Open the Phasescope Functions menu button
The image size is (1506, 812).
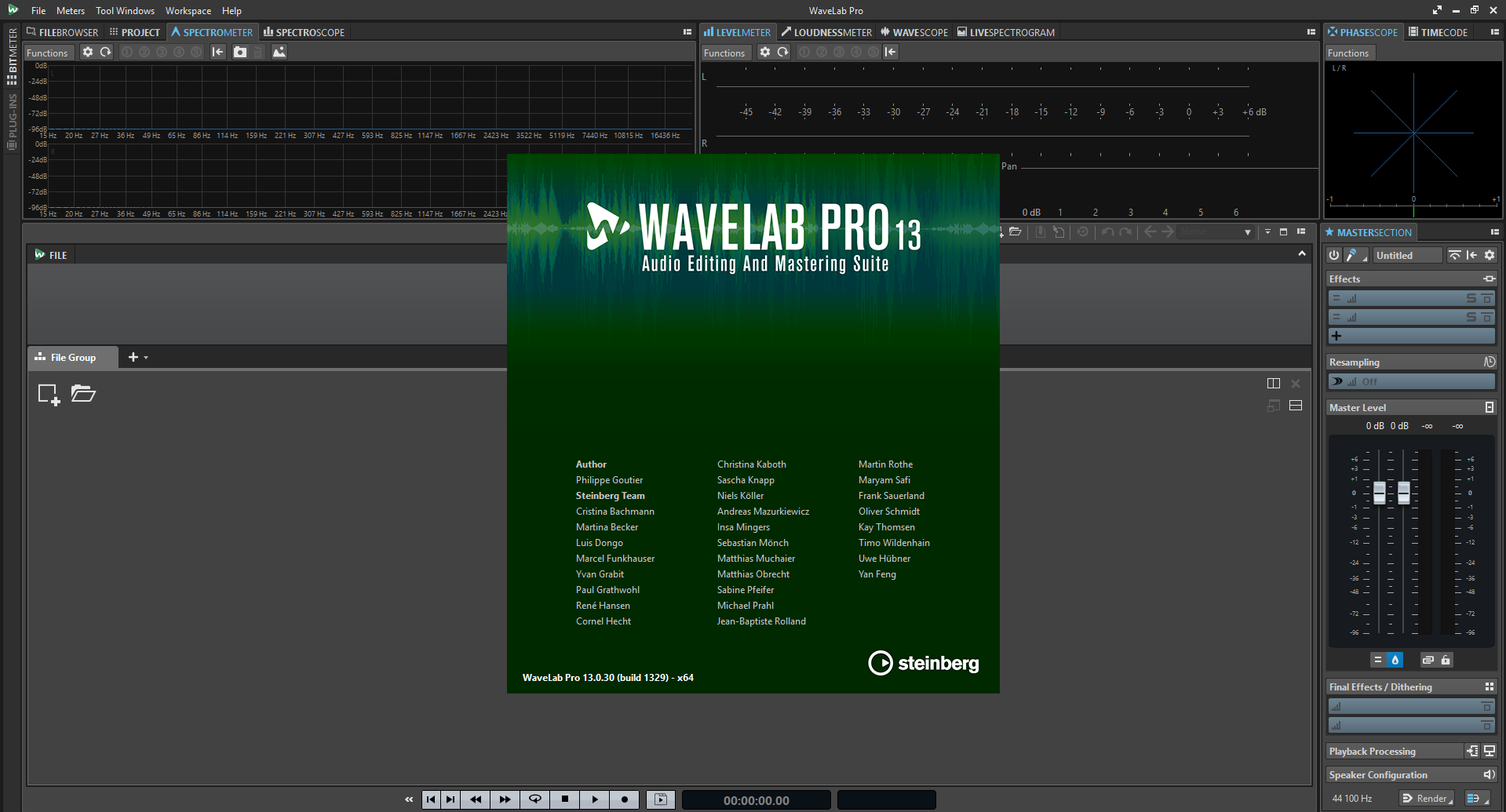(1348, 53)
